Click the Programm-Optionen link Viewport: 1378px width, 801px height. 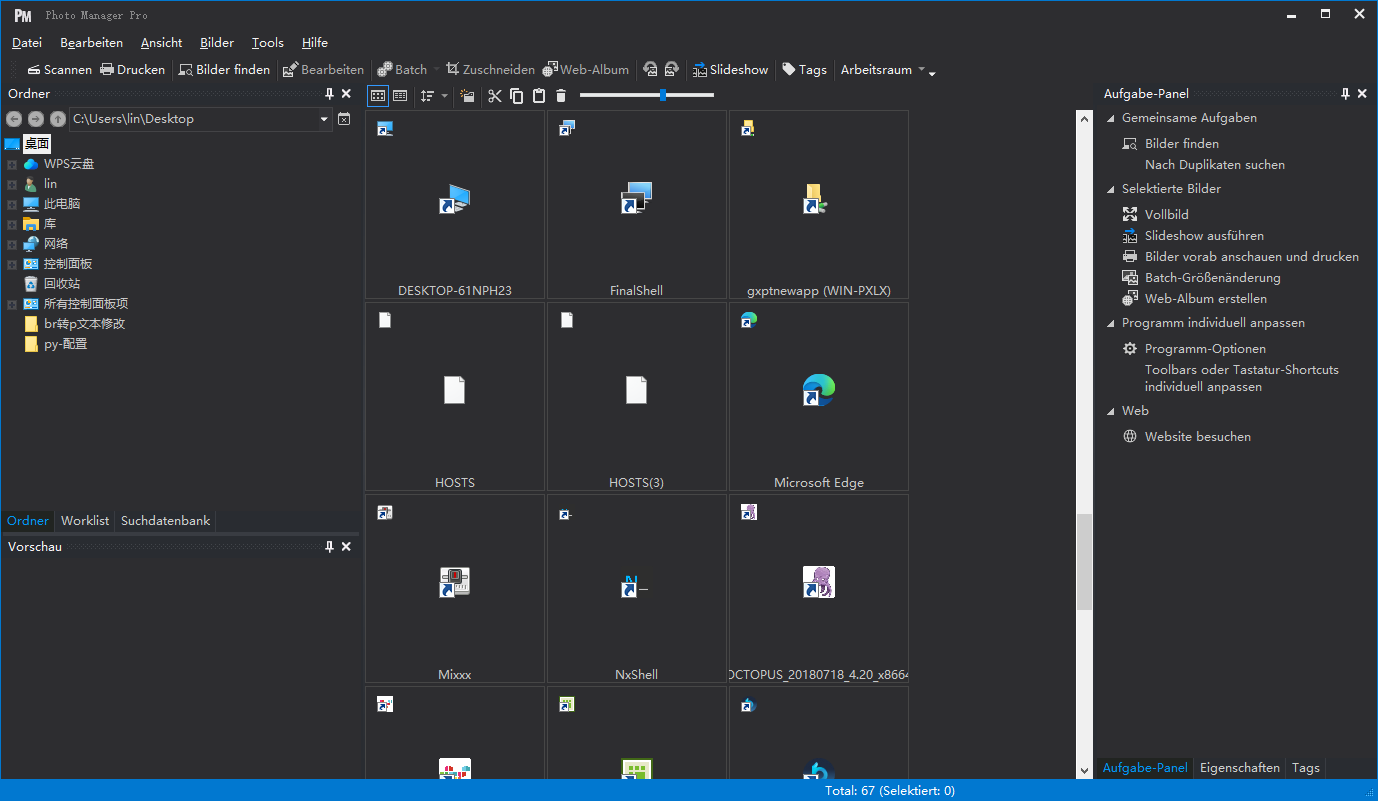1205,349
